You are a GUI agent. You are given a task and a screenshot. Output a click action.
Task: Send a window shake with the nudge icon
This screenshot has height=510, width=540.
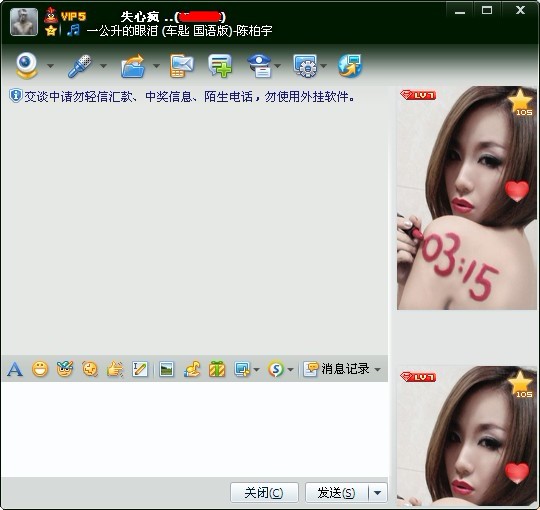90,369
